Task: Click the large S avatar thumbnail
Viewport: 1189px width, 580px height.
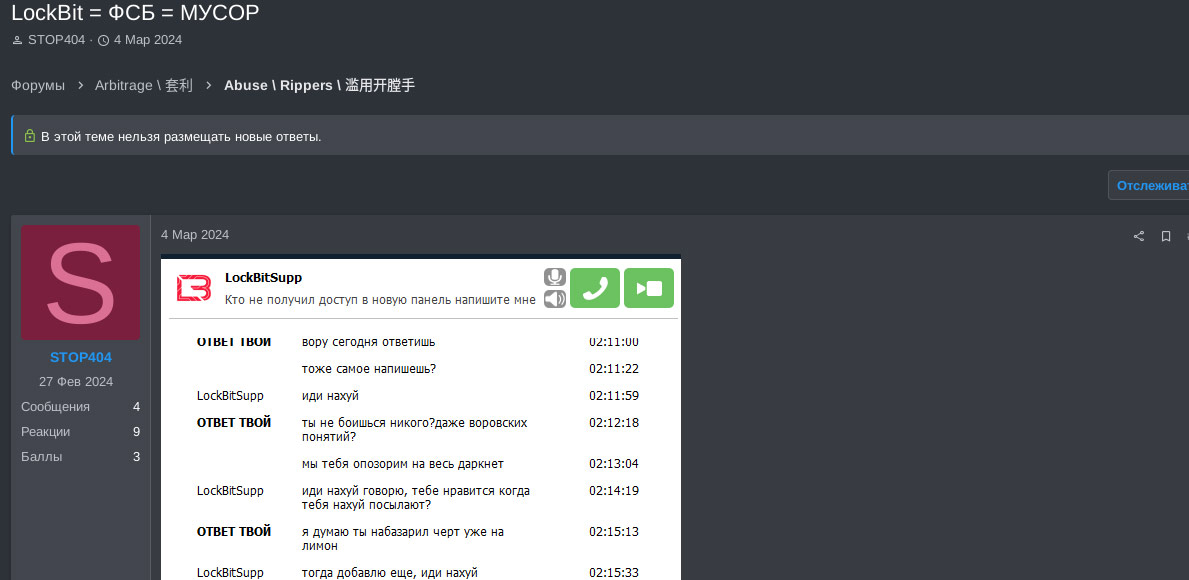Action: tap(81, 282)
